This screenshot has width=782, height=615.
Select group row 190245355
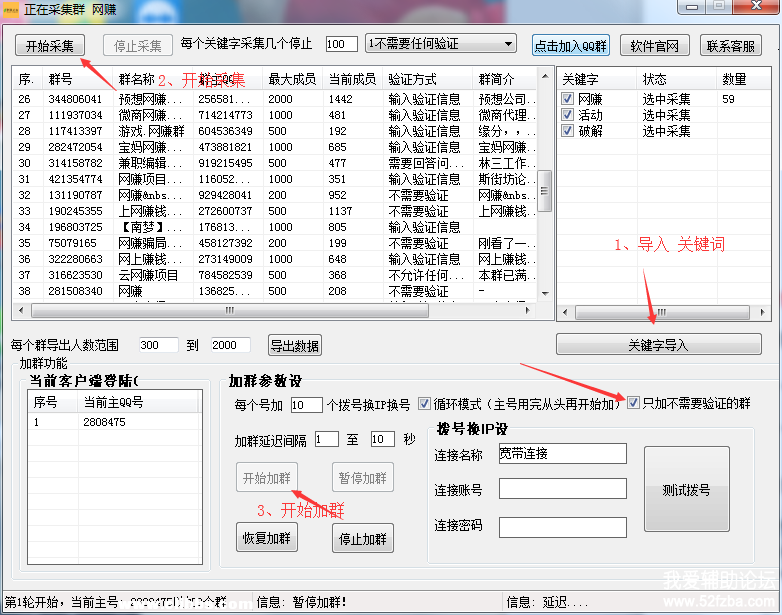click(x=275, y=210)
